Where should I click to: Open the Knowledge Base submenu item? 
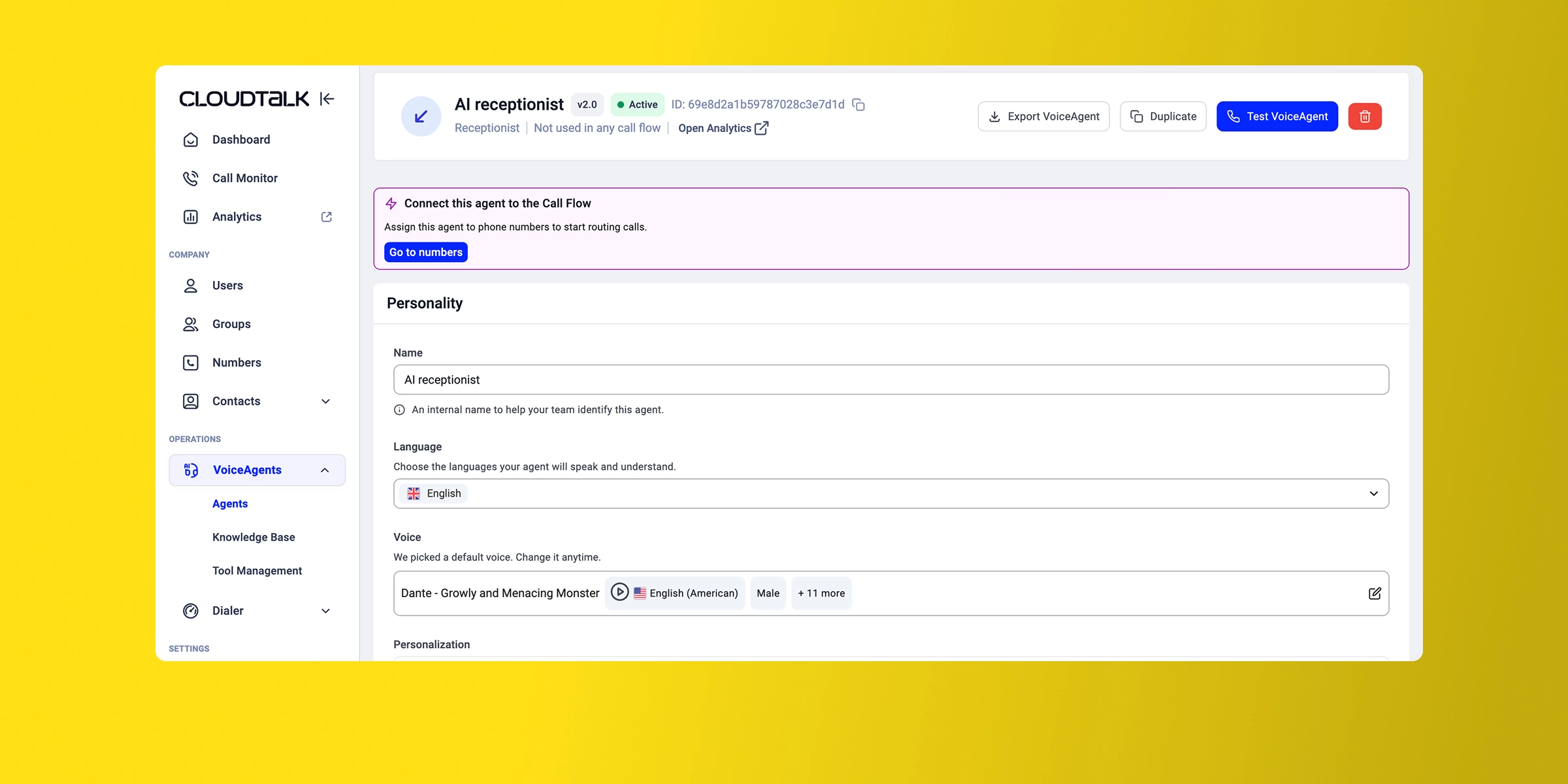253,537
